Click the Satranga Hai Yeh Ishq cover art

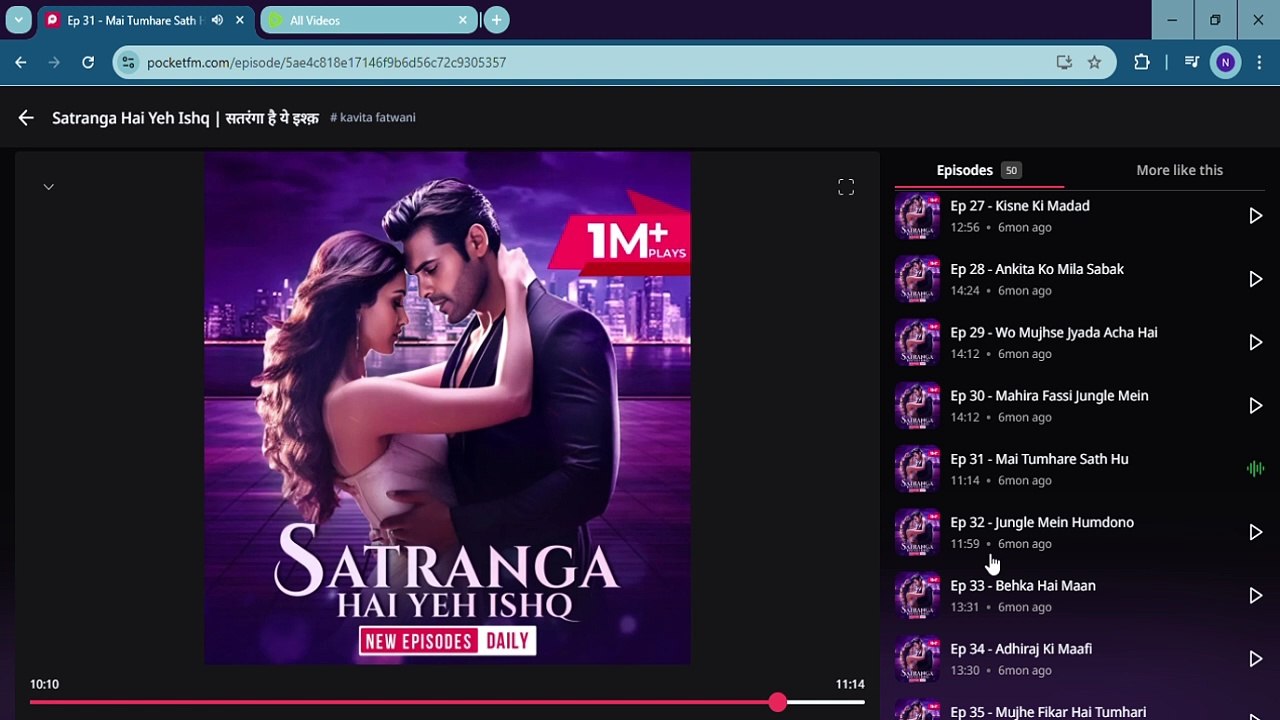tap(447, 408)
